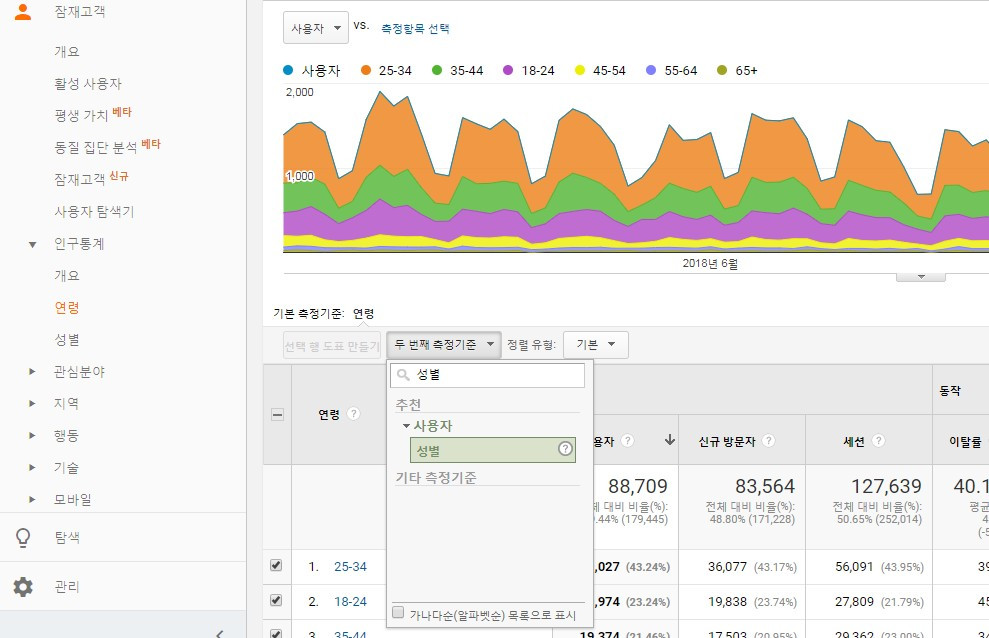
Task: Open 성별 under 인구통계
Action: point(67,340)
